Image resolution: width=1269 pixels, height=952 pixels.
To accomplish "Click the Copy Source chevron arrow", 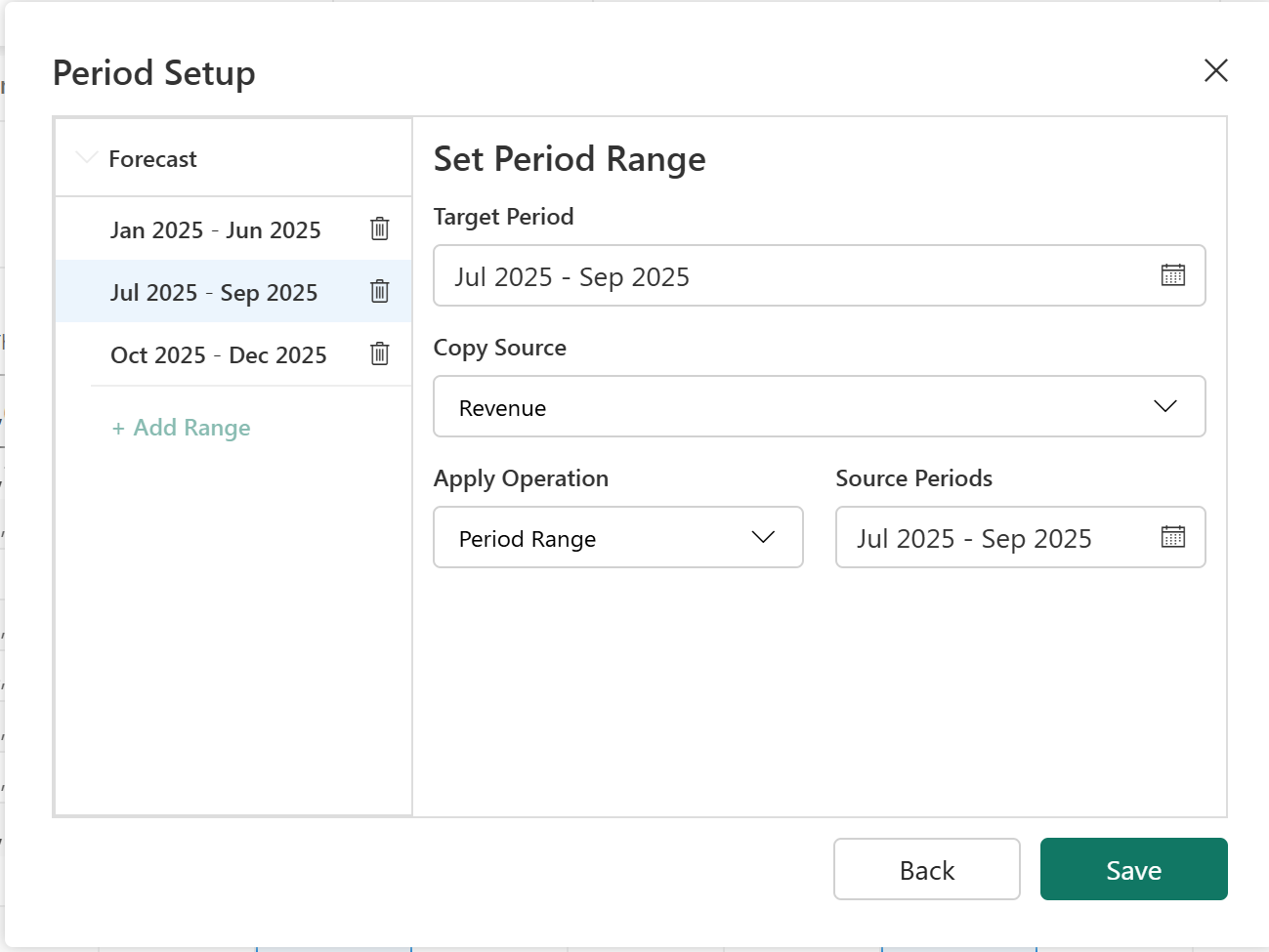I will [x=1164, y=406].
